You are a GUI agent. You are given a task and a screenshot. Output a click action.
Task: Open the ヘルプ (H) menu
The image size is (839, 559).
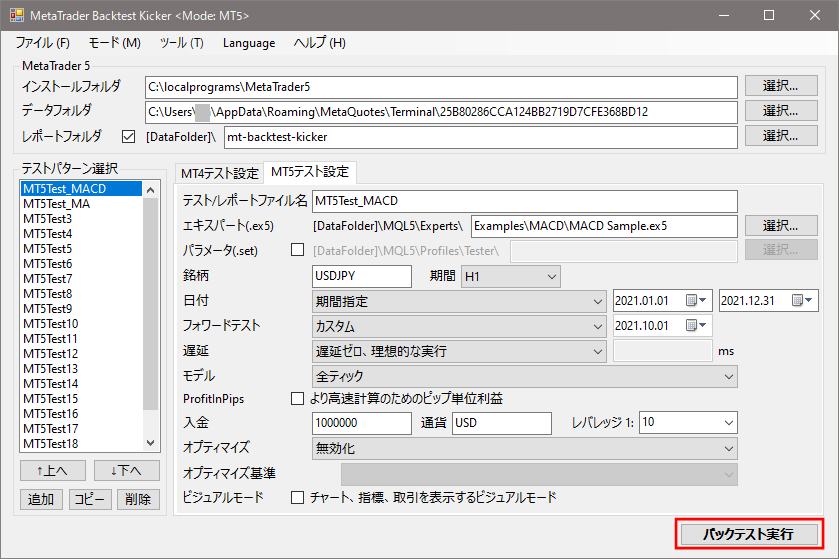pos(320,43)
